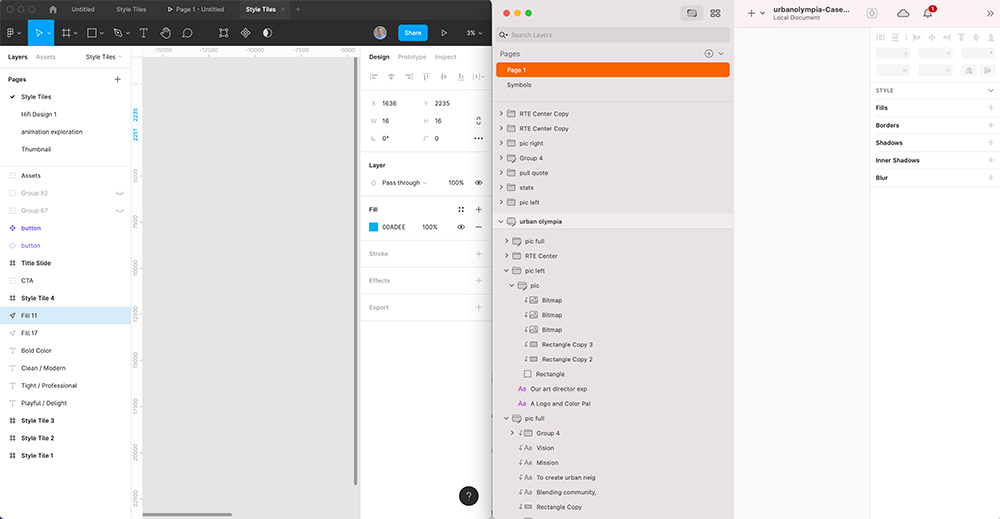1000x519 pixels.
Task: Toggle layer visibility eye beside Pass through
Action: [x=478, y=183]
